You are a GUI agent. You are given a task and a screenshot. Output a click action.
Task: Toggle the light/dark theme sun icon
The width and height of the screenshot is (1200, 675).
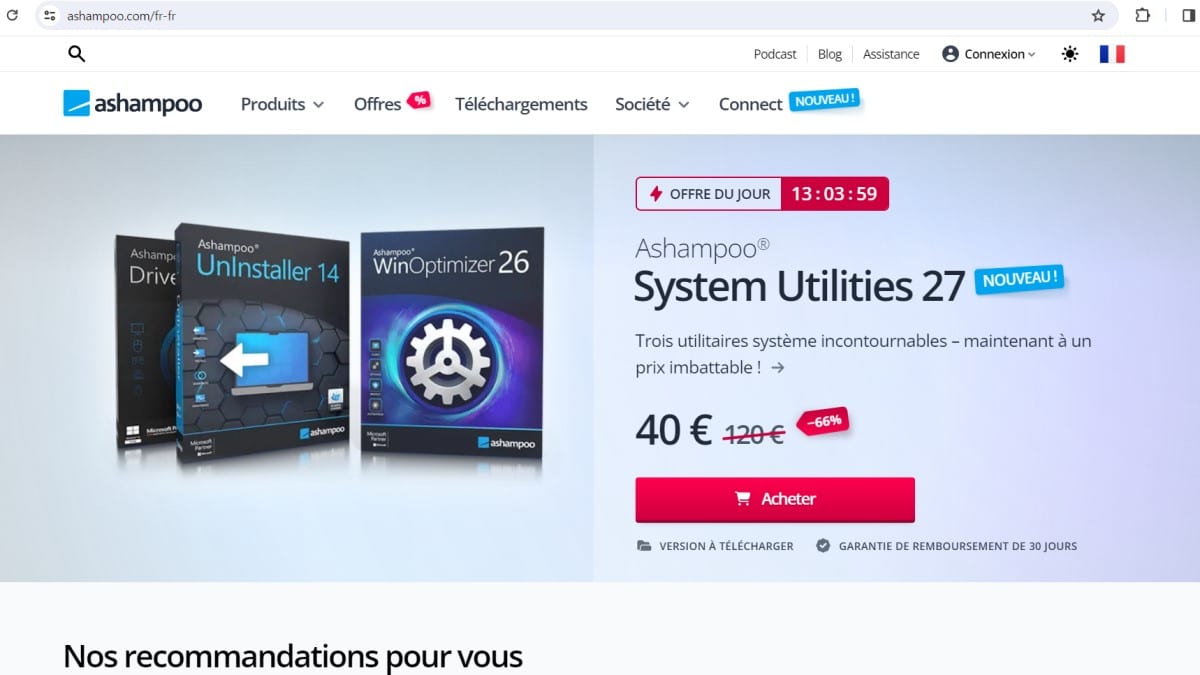pyautogui.click(x=1070, y=54)
